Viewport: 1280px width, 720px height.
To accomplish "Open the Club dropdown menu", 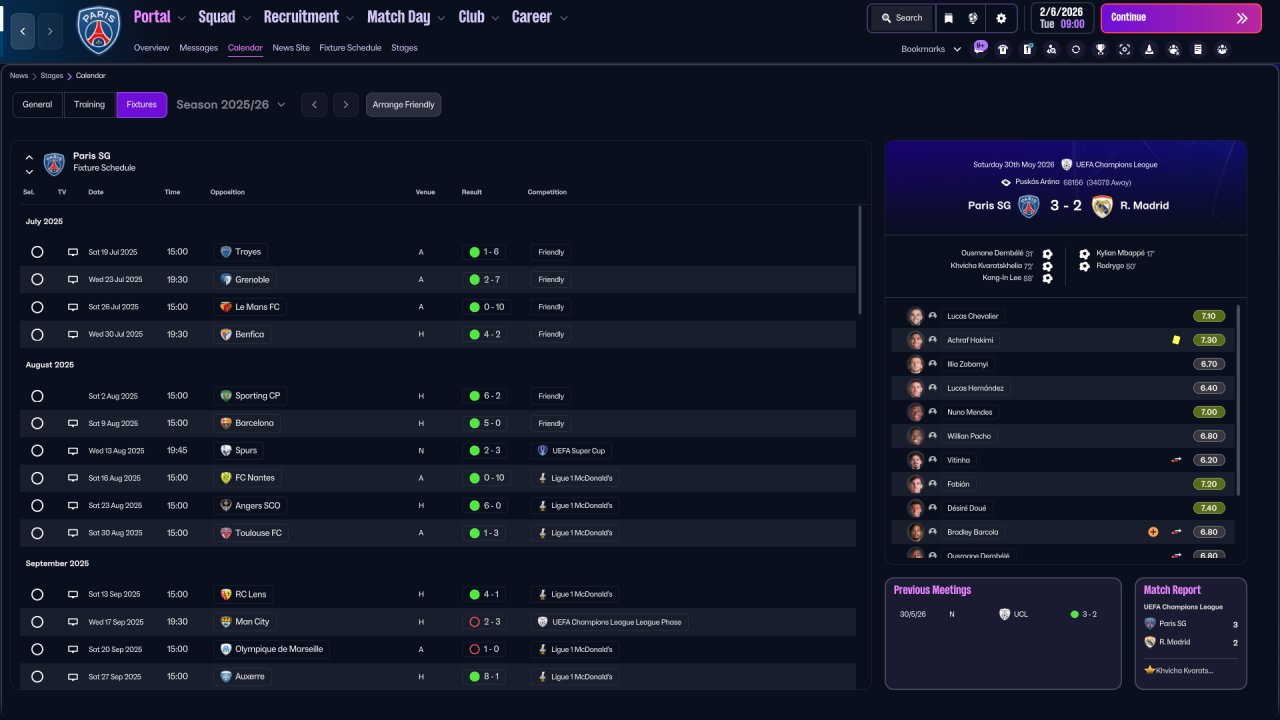I will click(480, 17).
